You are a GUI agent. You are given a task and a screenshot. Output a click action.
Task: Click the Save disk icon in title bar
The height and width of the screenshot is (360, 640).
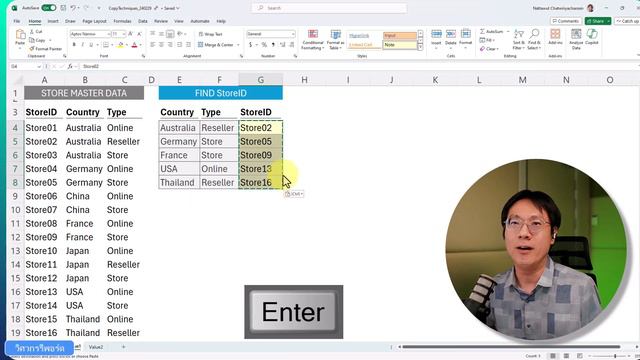coord(63,8)
